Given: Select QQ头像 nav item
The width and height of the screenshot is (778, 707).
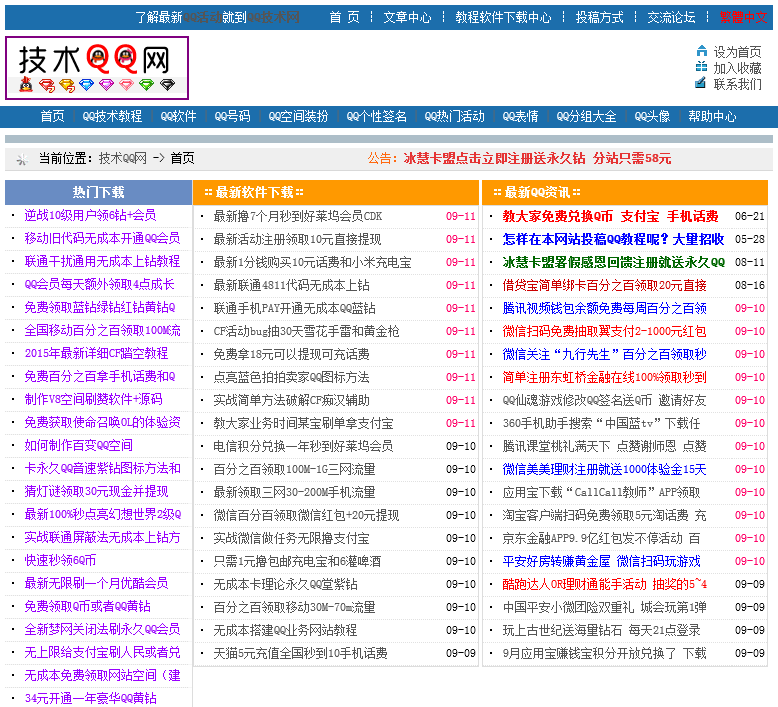Looking at the screenshot, I should [x=652, y=116].
